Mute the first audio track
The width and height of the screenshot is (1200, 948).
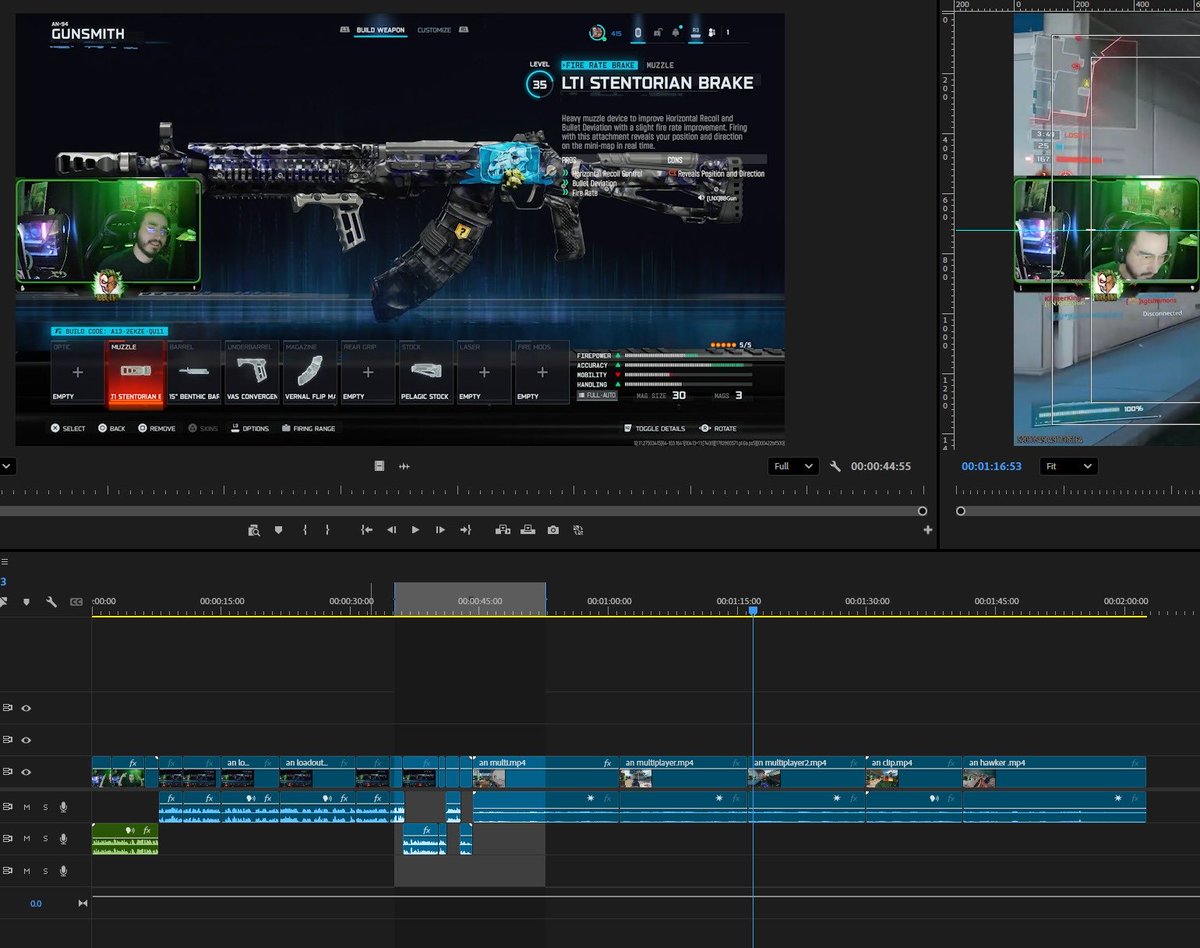tap(27, 806)
